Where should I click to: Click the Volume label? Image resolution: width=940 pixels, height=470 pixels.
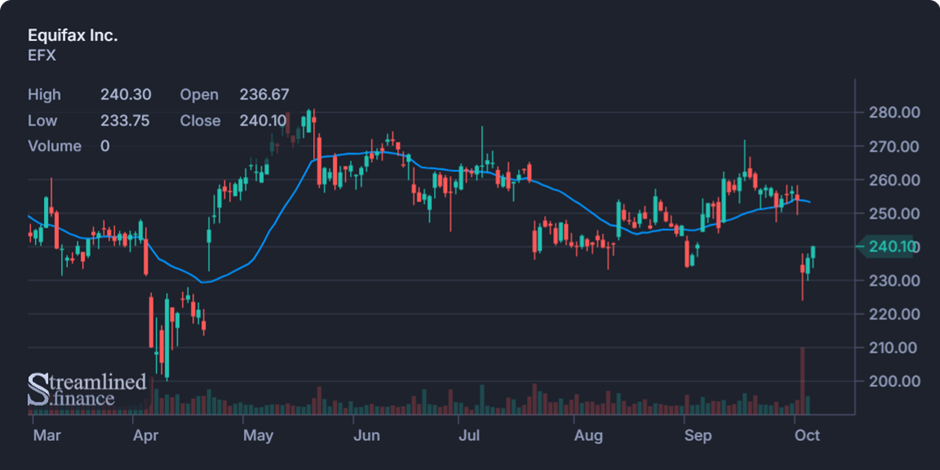[55, 146]
